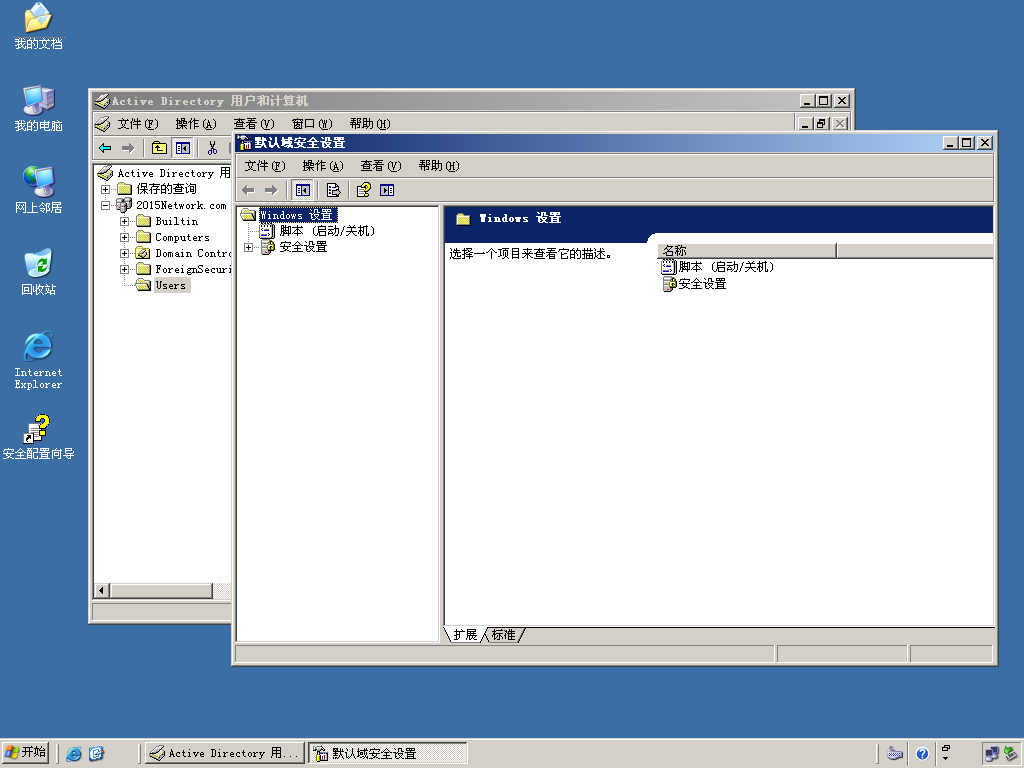
Task: Expand 保存的查询 in Active Directory tree
Action: (x=105, y=189)
